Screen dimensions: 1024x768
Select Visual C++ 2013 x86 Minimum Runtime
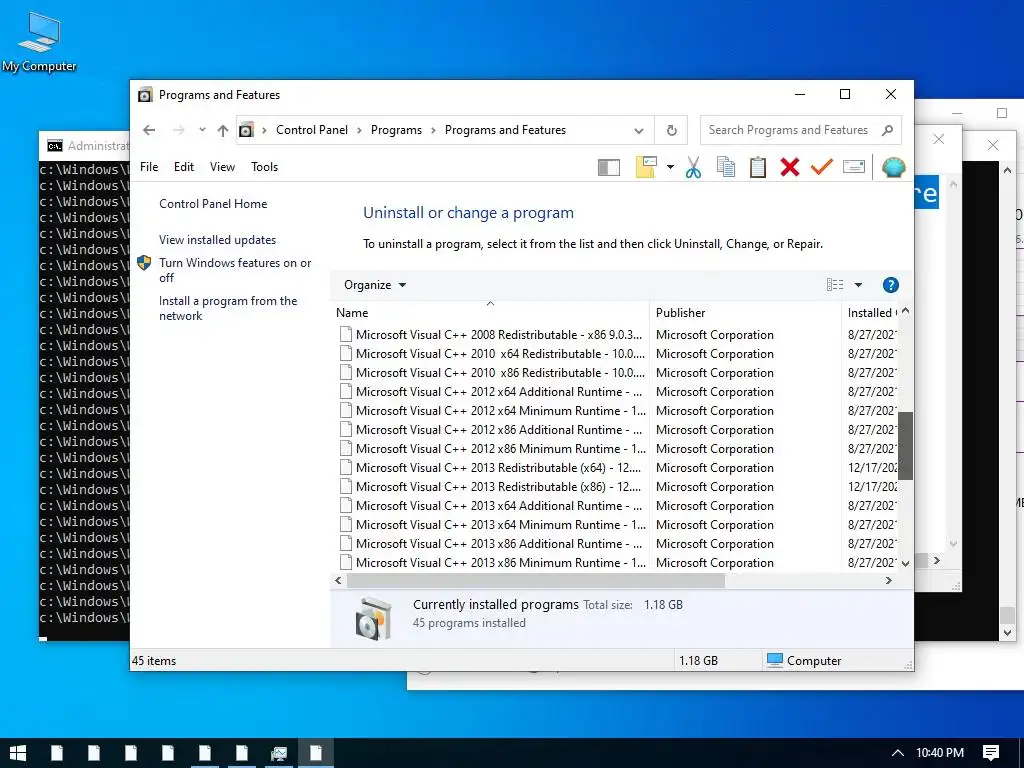click(617, 562)
